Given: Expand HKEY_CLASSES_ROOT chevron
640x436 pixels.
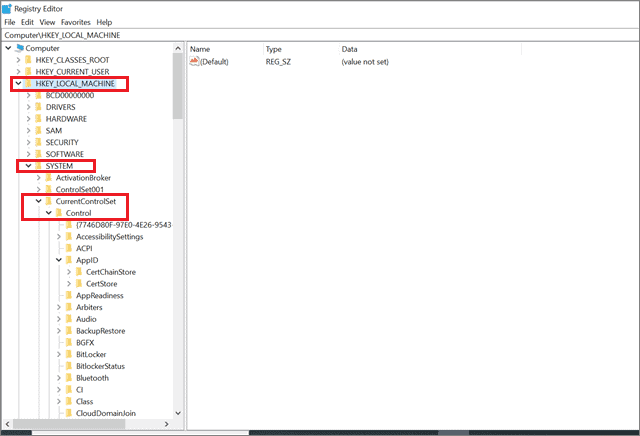Looking at the screenshot, I should point(18,60).
